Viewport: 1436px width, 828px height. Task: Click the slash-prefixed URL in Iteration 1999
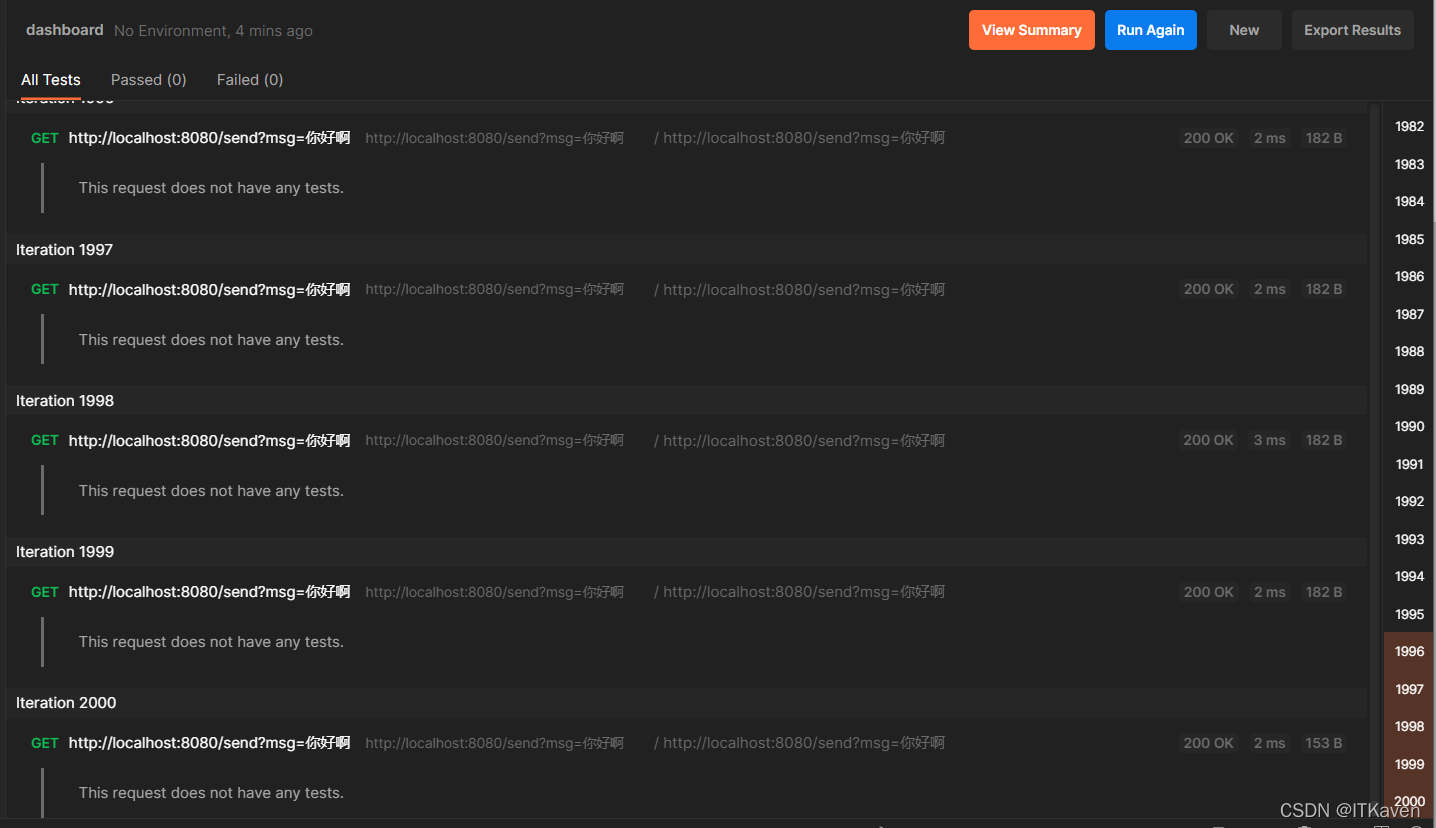(799, 592)
